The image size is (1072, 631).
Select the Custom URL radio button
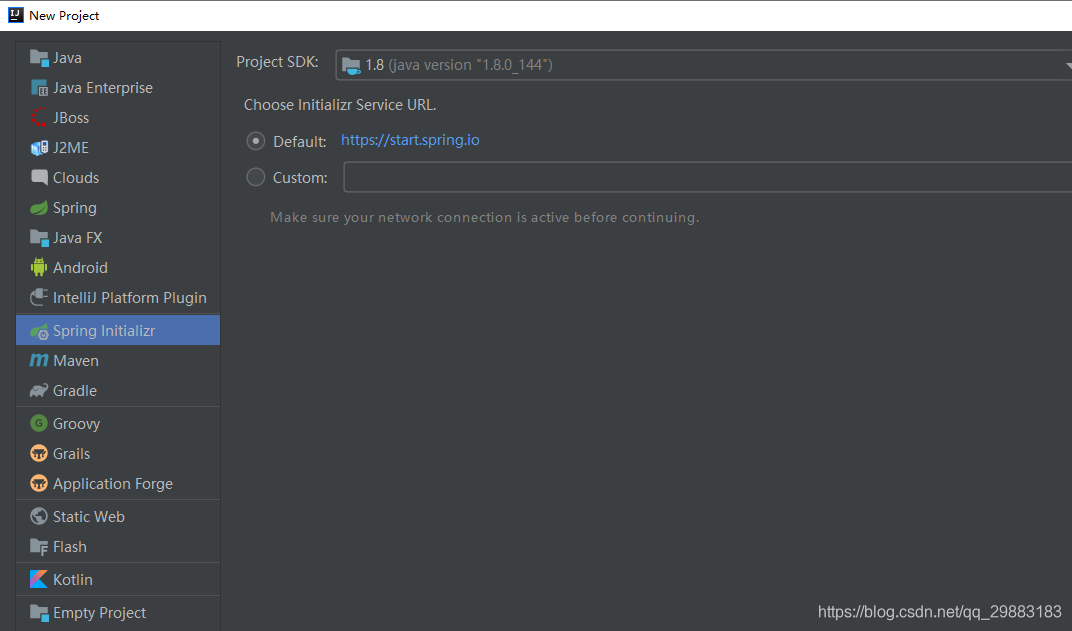tap(256, 178)
